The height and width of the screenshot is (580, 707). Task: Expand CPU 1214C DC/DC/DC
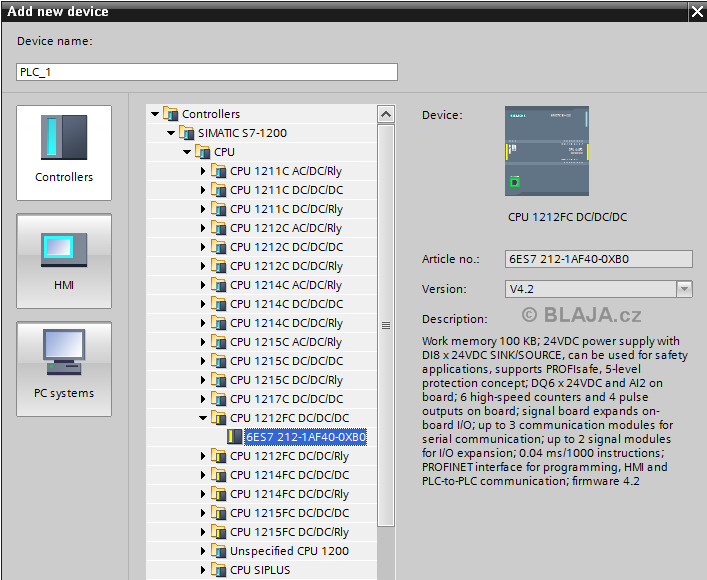202,304
